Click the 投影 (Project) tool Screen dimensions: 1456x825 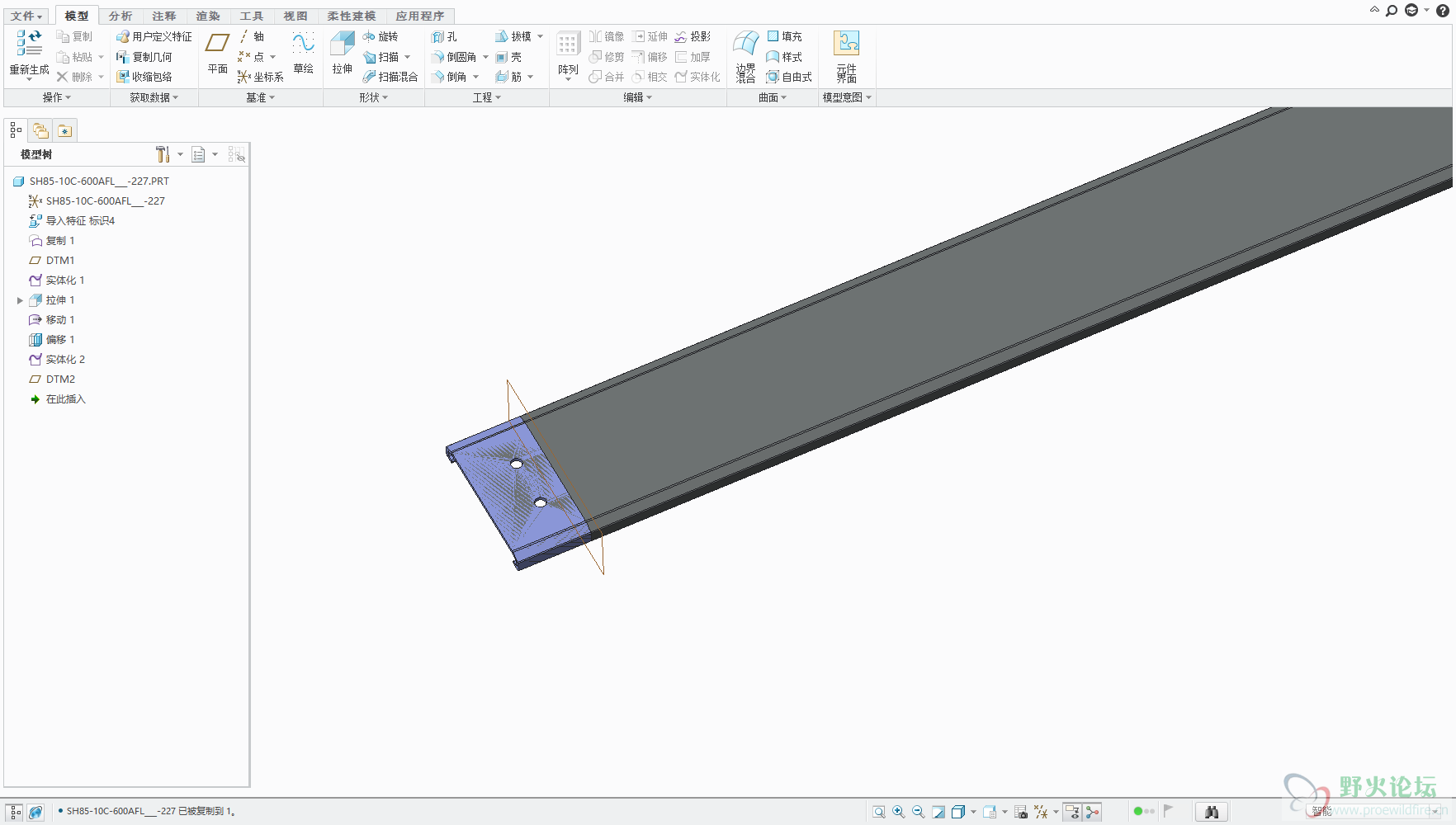[693, 36]
